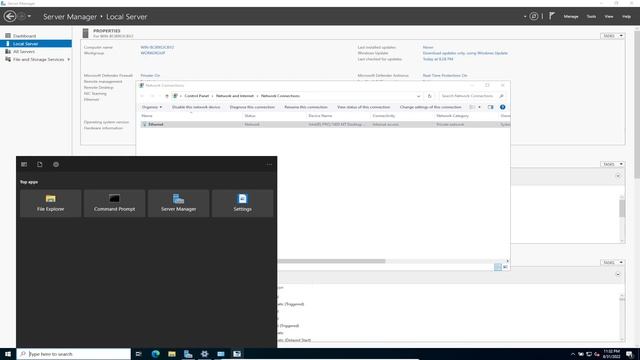The height and width of the screenshot is (360, 640).
Task: Open the search panel more options ellipsis
Action: 269,164
